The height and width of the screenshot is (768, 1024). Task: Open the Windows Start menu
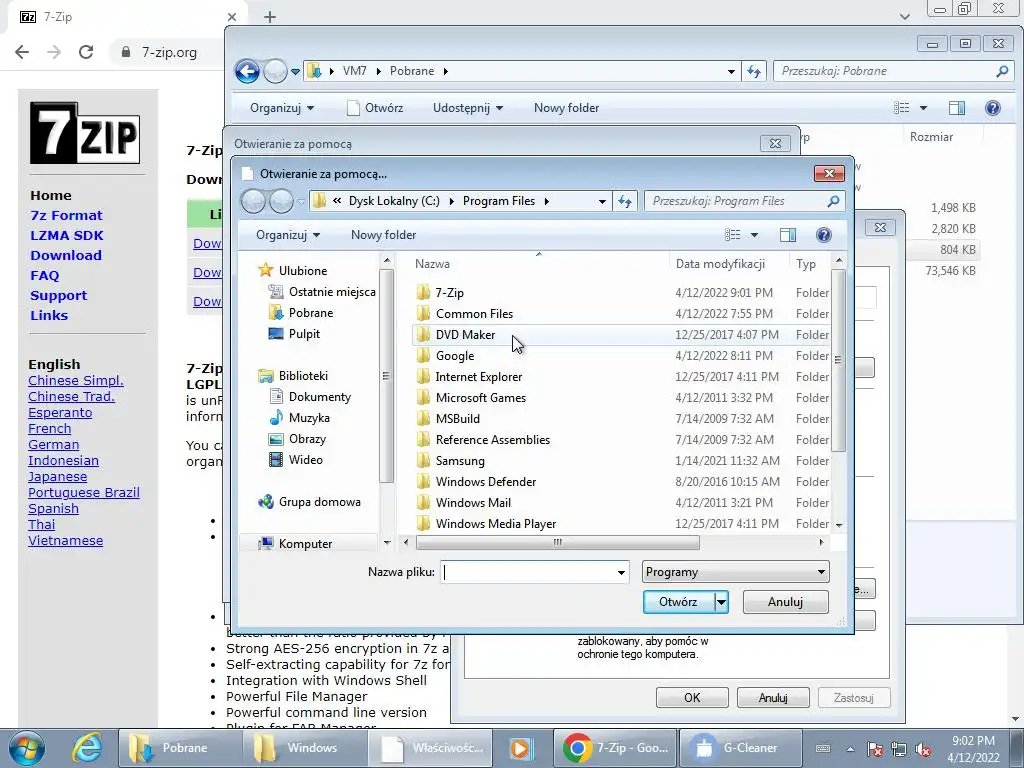pos(27,748)
